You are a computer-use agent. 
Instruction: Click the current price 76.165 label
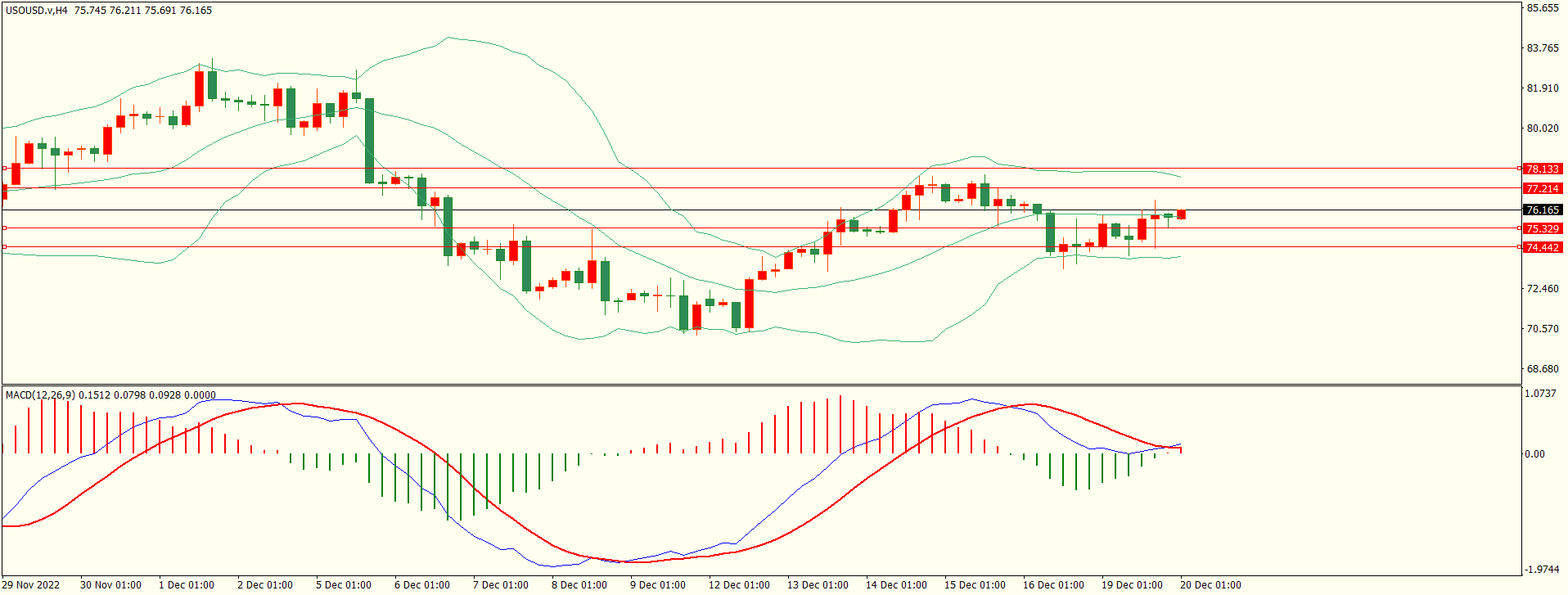tap(1542, 210)
